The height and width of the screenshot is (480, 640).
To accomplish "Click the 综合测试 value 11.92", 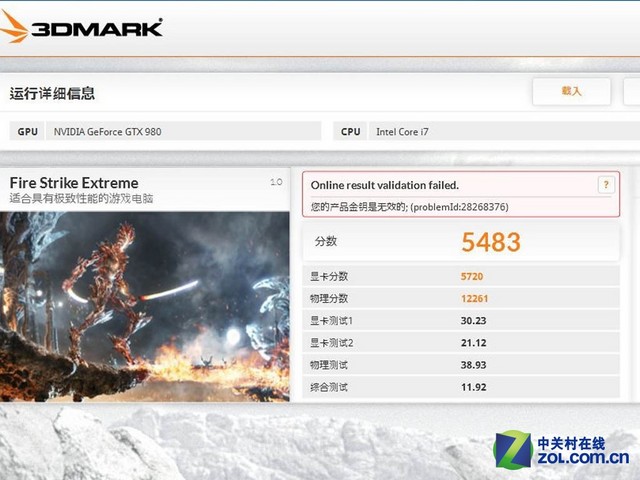I will tap(473, 387).
